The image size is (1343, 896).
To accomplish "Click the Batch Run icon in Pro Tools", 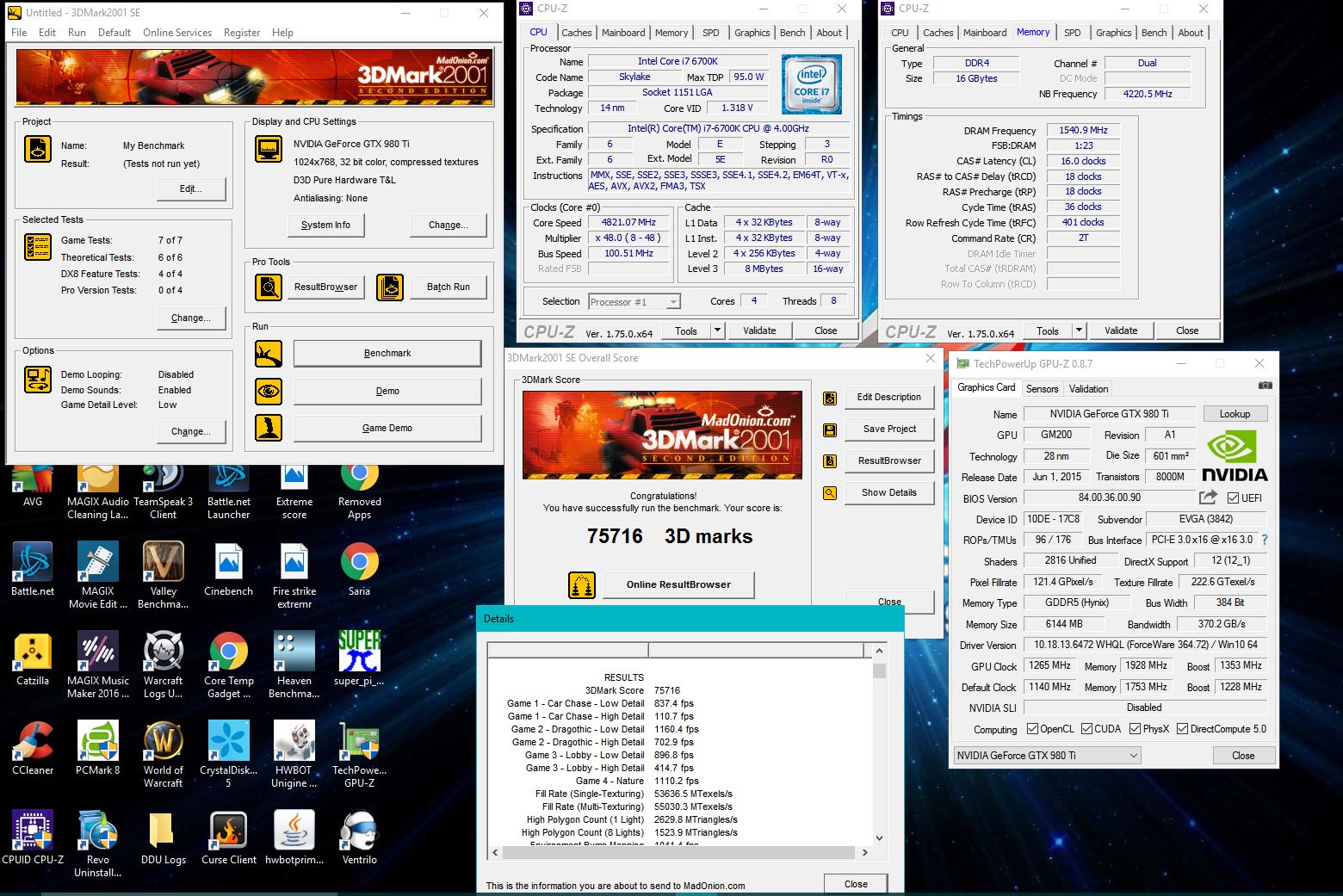I will (x=390, y=287).
